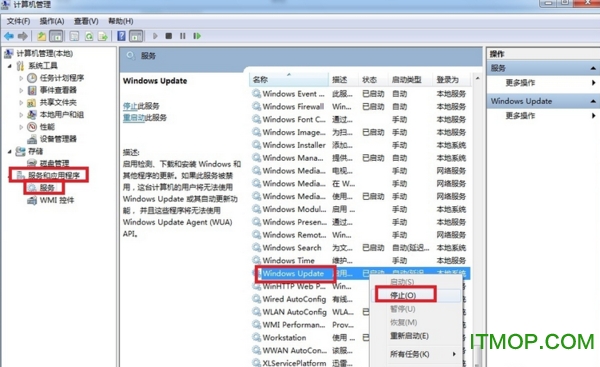Open the 操作(A) menu
This screenshot has height=367, width=600.
click(52, 21)
